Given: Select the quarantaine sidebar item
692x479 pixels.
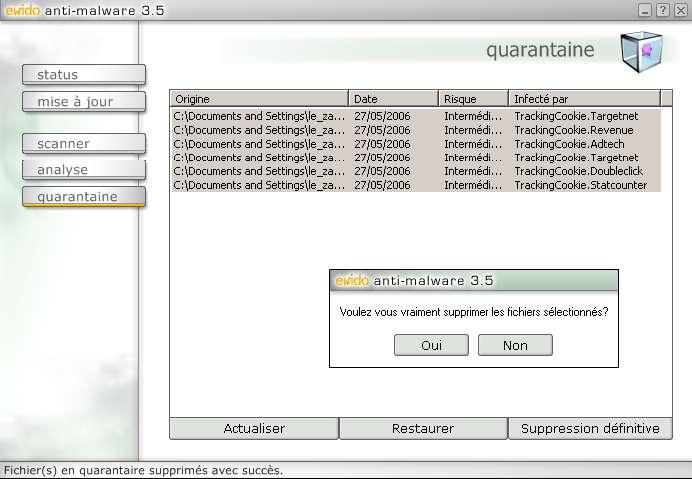Looking at the screenshot, I should click(x=84, y=196).
